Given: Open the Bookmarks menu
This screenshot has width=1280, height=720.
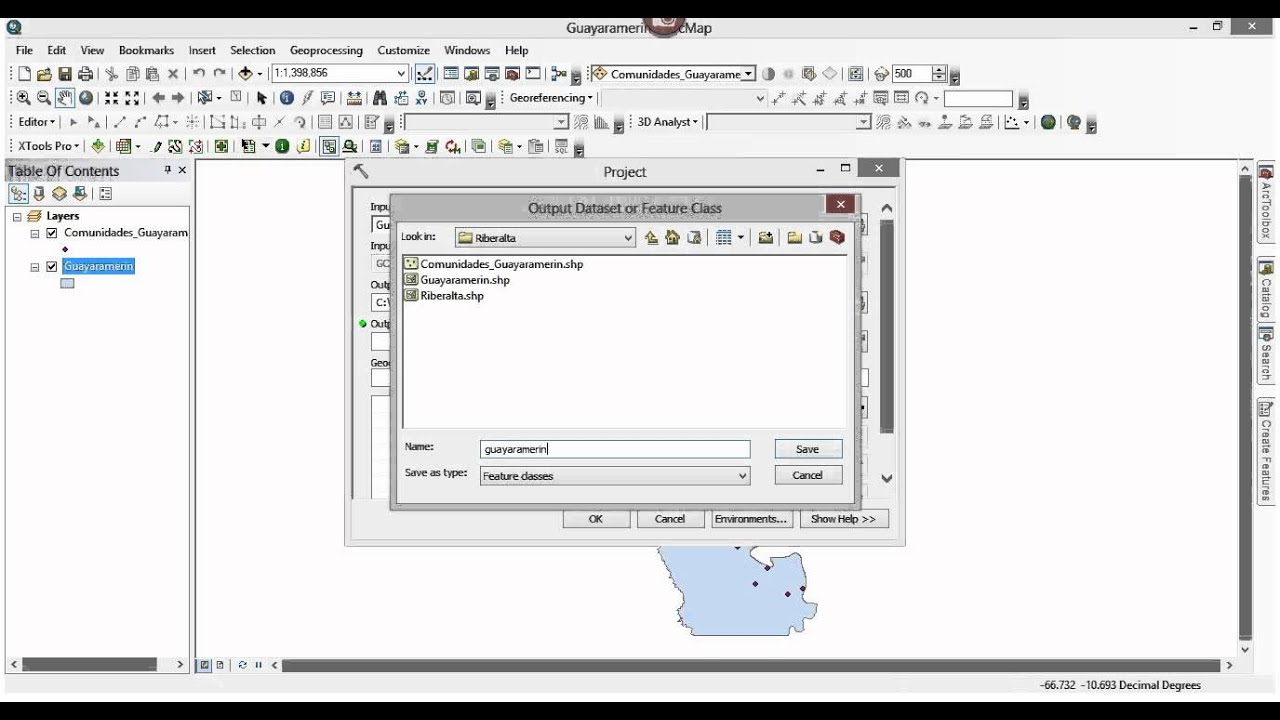Looking at the screenshot, I should tap(146, 50).
